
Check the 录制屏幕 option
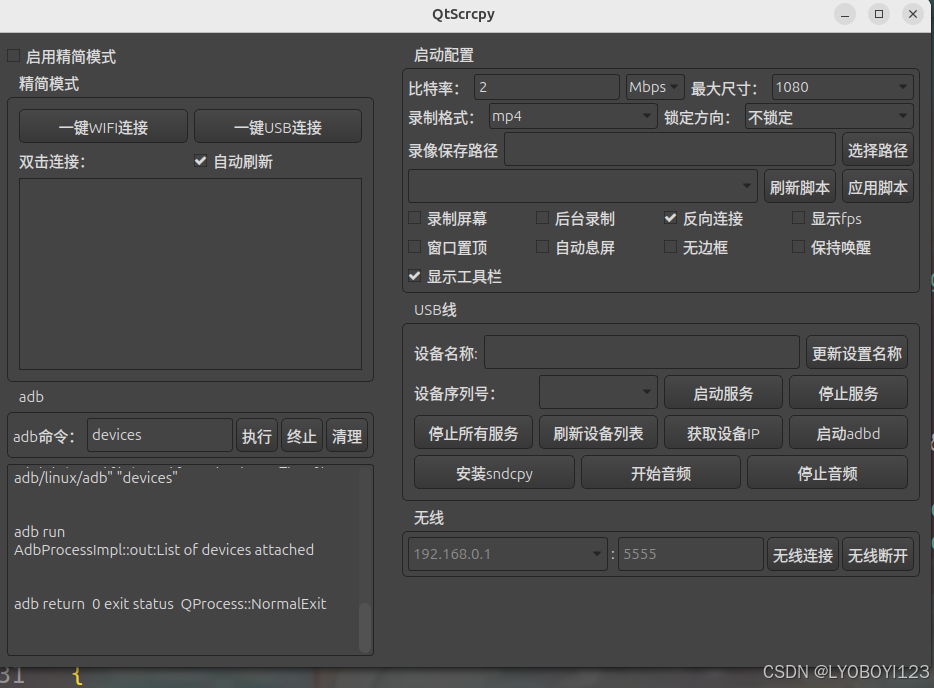(415, 218)
